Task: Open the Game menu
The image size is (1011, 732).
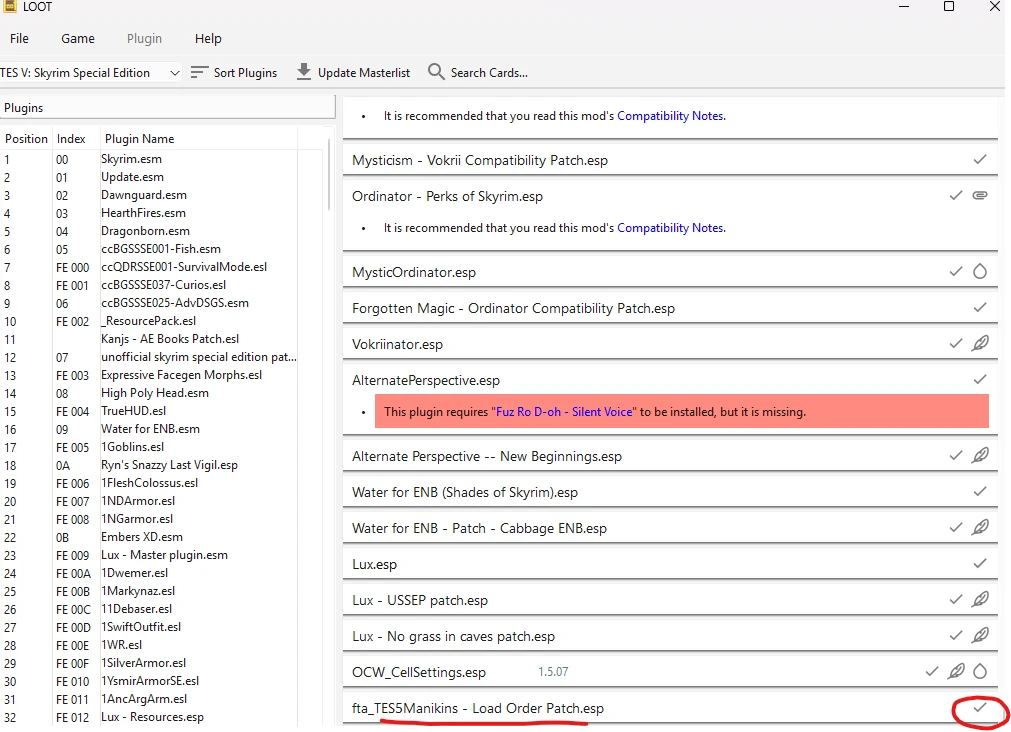Action: pyautogui.click(x=78, y=38)
